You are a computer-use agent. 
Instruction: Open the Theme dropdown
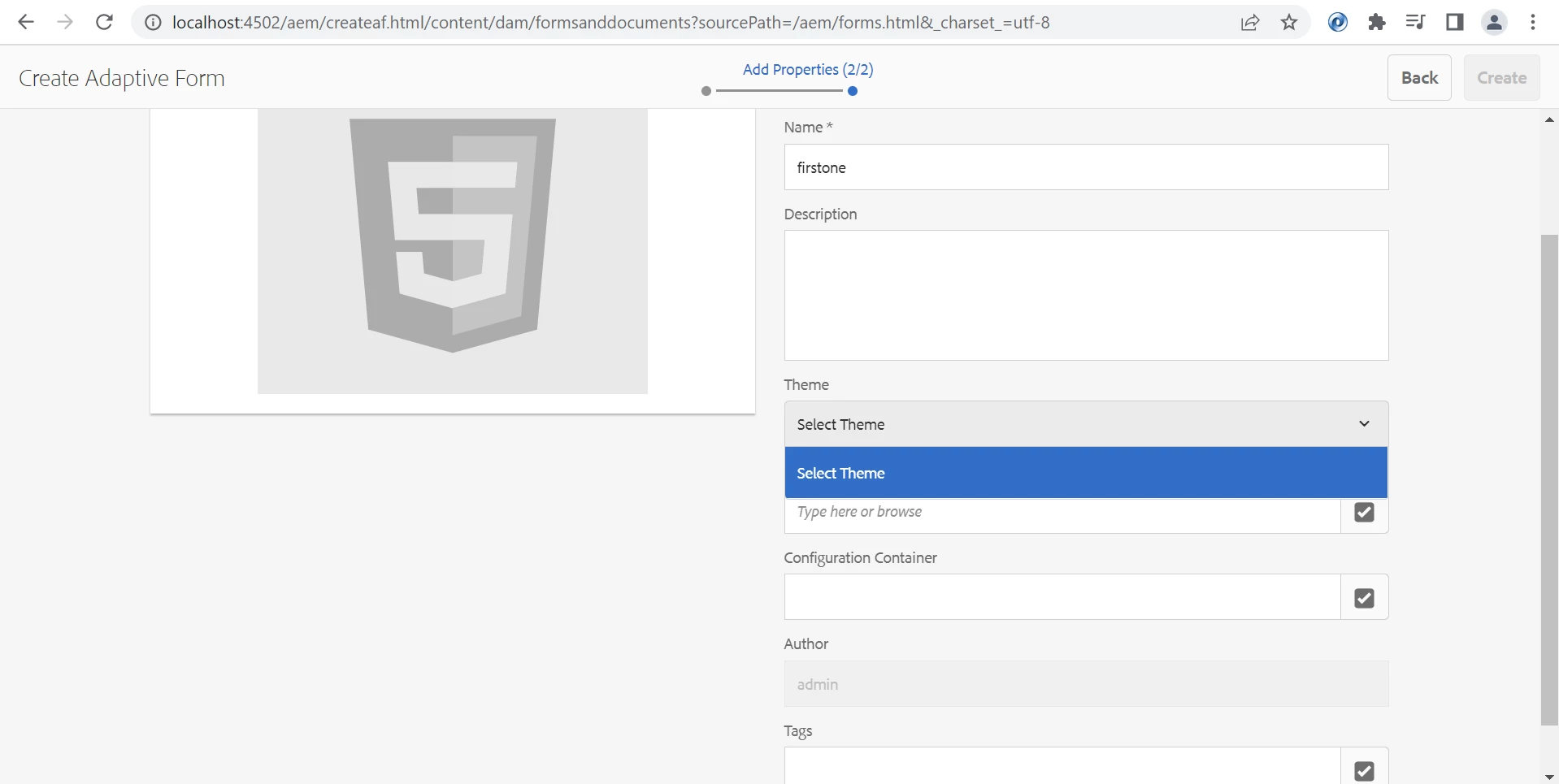click(1086, 424)
